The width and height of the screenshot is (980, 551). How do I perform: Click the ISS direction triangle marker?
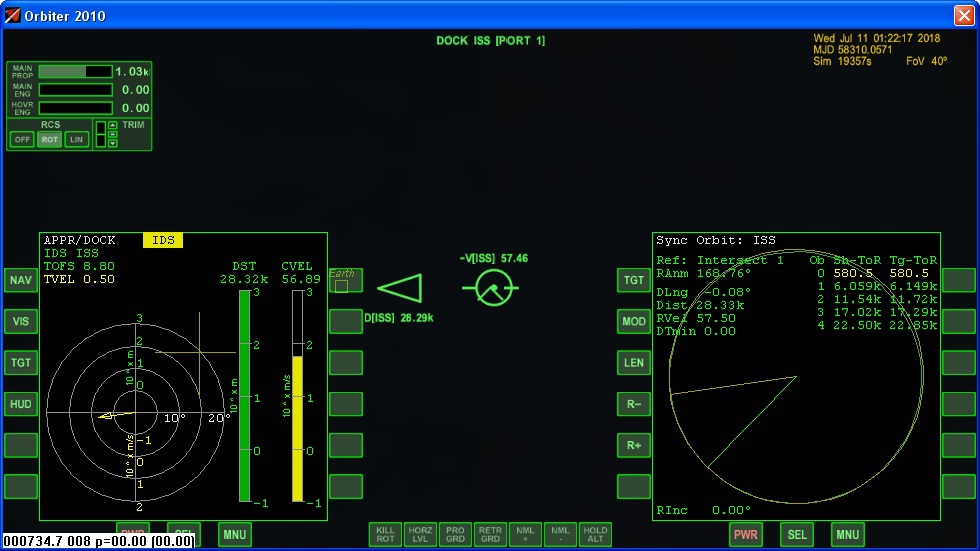pyautogui.click(x=400, y=288)
